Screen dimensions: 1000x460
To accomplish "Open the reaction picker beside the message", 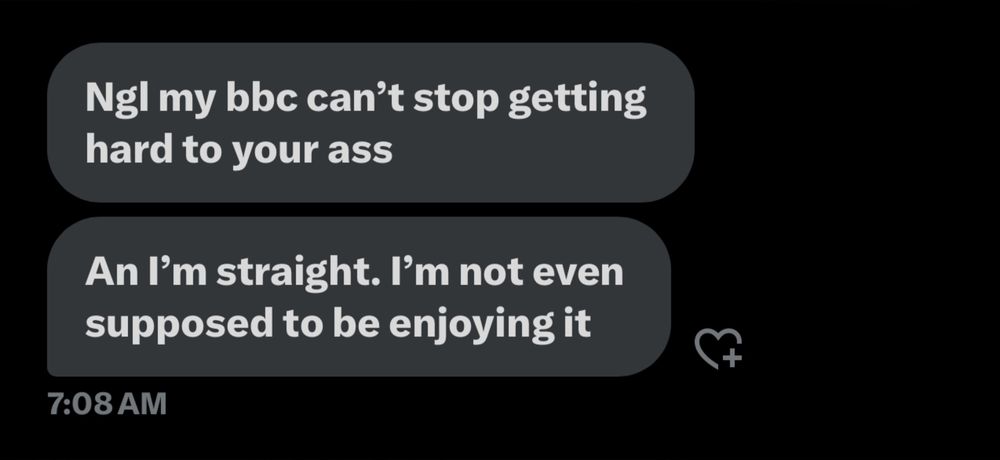I will [718, 348].
